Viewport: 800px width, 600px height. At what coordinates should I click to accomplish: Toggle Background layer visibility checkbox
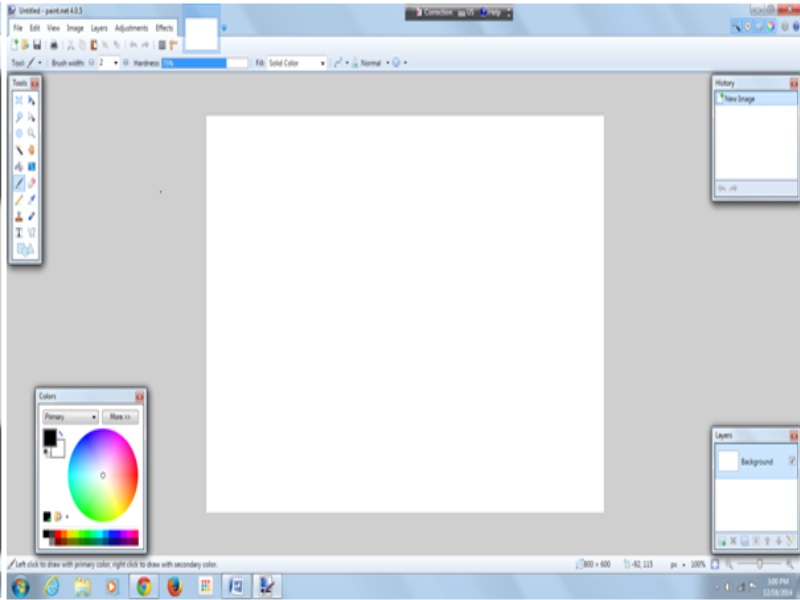791,461
